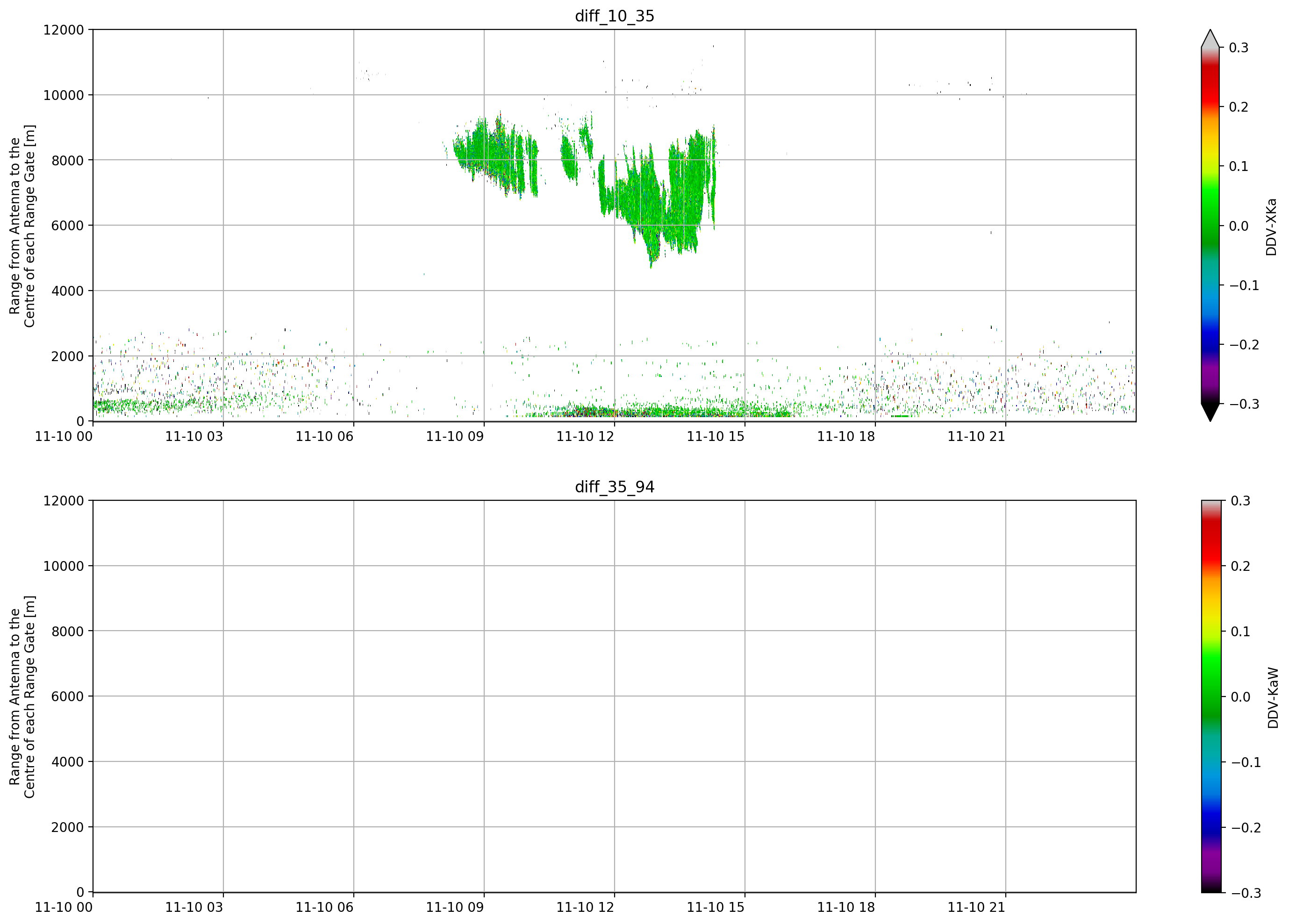Click the 6000 y-tick of diff_10_35 plot
The height and width of the screenshot is (924, 1289).
[x=68, y=226]
